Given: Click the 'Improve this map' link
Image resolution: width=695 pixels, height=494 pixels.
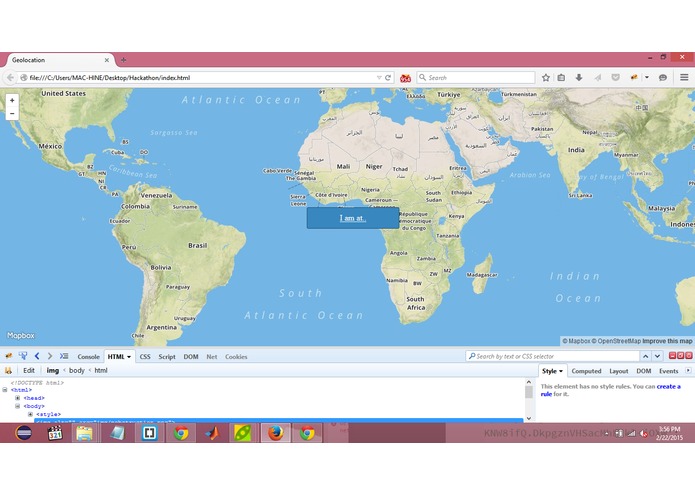Looking at the screenshot, I should 667,341.
